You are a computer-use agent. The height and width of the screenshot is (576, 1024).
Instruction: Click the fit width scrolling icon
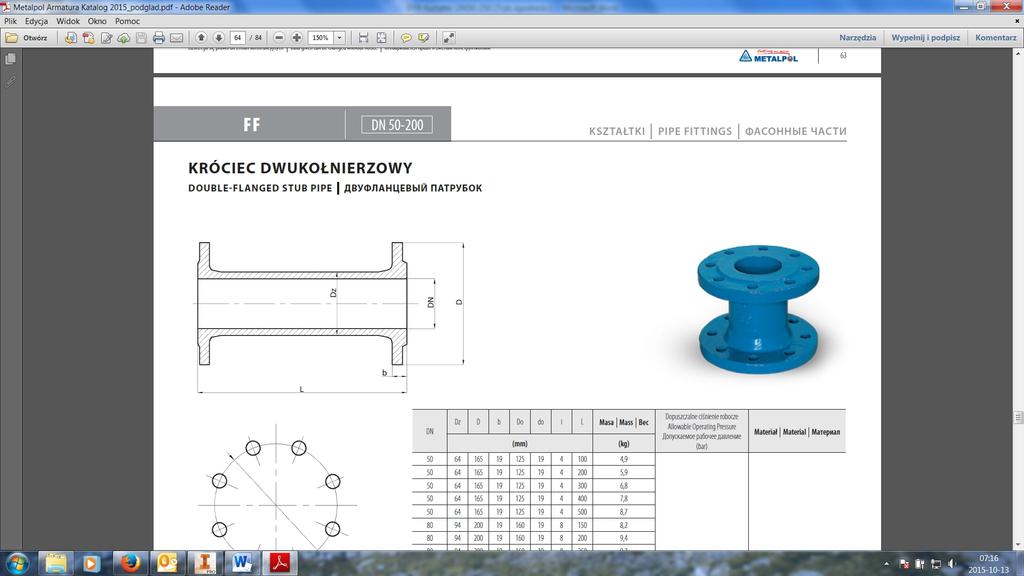[364, 38]
